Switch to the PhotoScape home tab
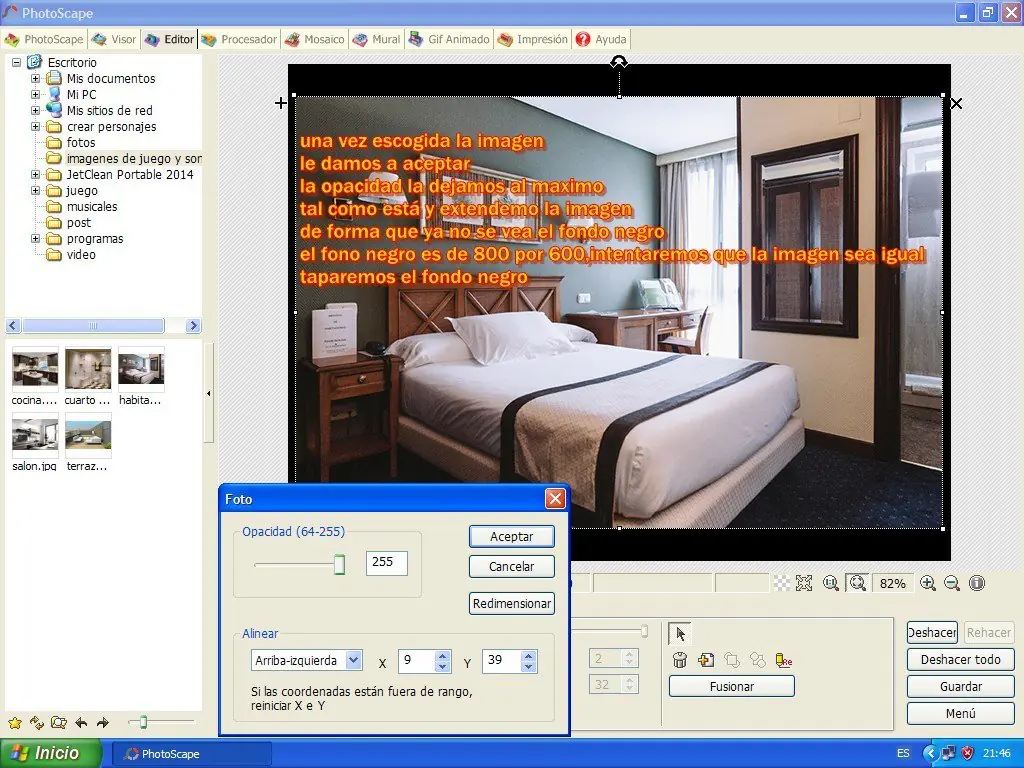1024x768 pixels. point(44,39)
